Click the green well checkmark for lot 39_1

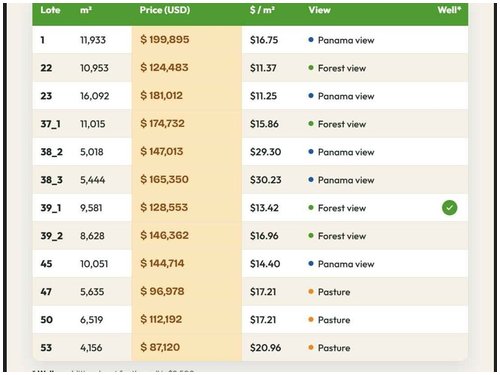click(x=449, y=208)
